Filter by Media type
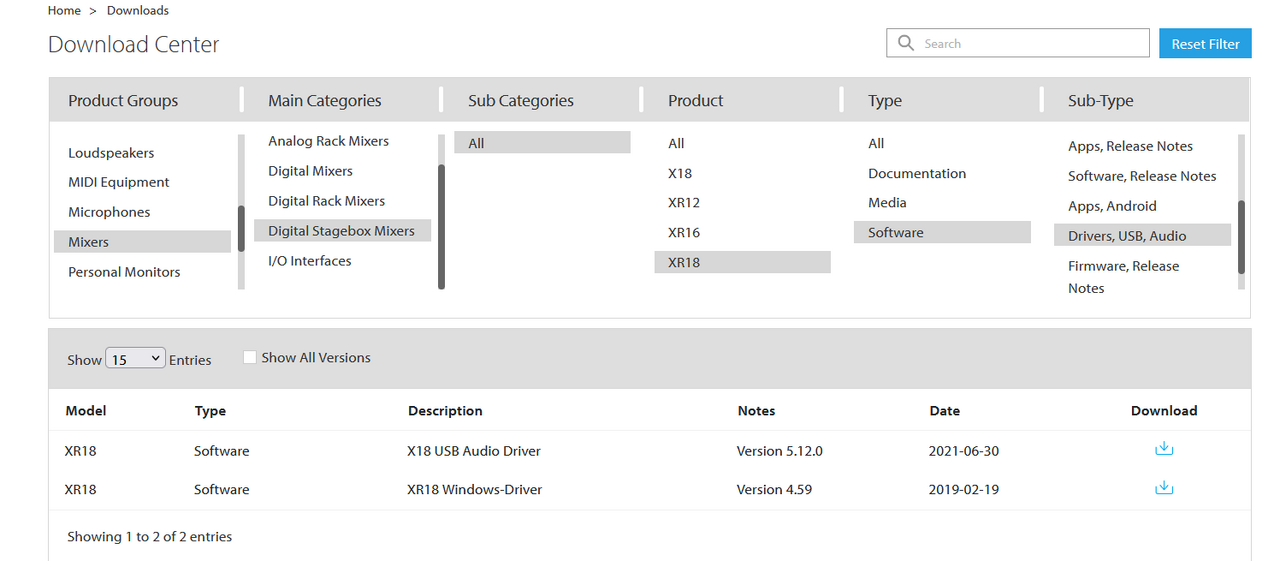Viewport: 1280px width, 561px height. click(887, 202)
